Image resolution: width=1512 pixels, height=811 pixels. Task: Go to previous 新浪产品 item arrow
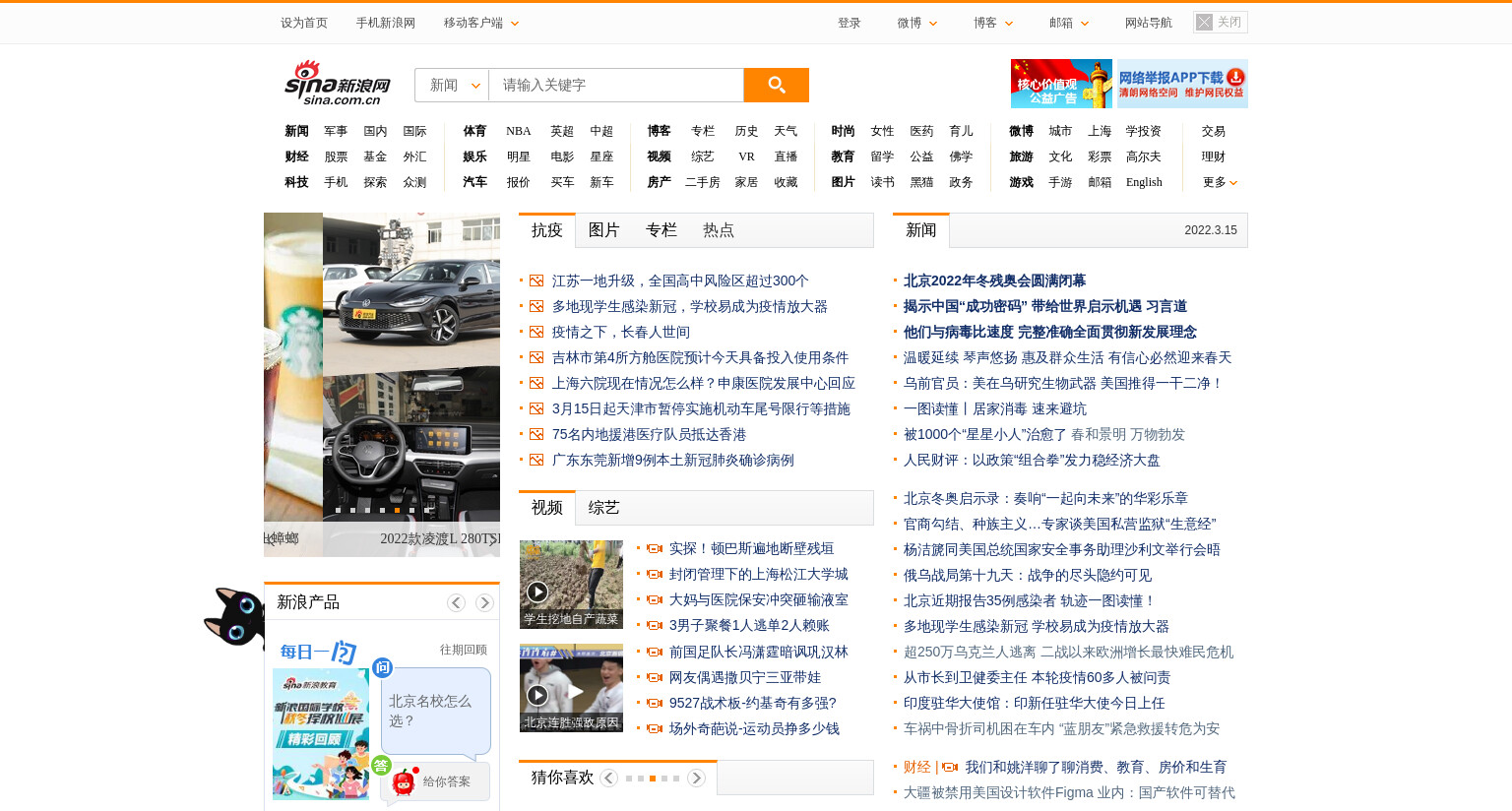point(456,602)
